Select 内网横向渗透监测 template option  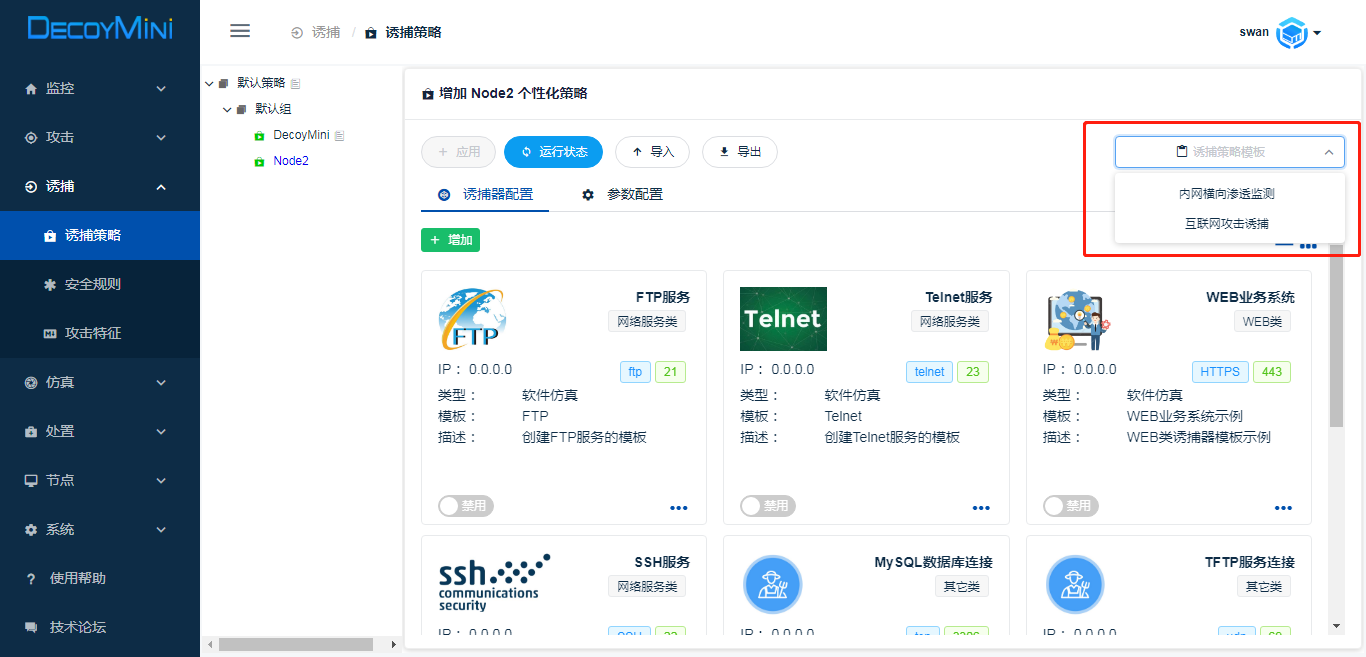point(1227,194)
